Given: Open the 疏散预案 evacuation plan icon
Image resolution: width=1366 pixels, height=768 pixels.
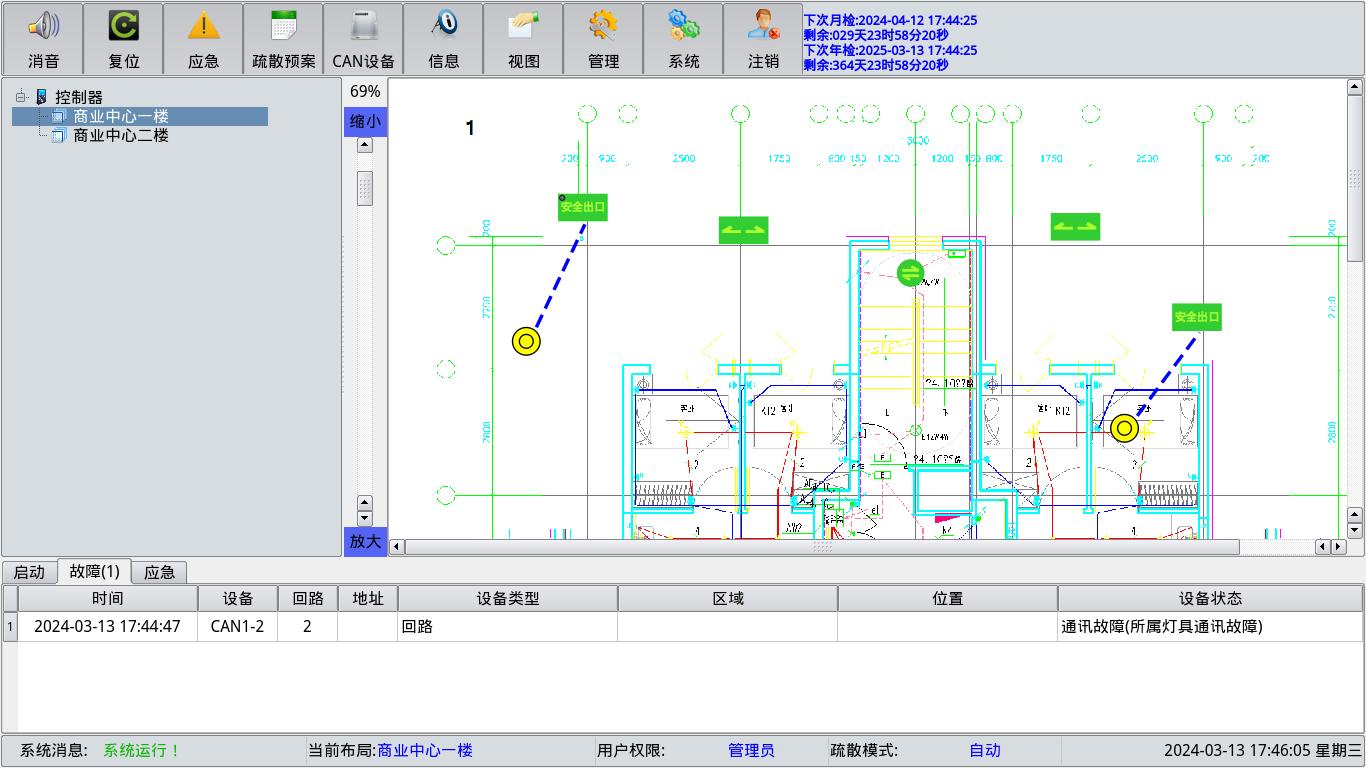Looking at the screenshot, I should (x=283, y=27).
